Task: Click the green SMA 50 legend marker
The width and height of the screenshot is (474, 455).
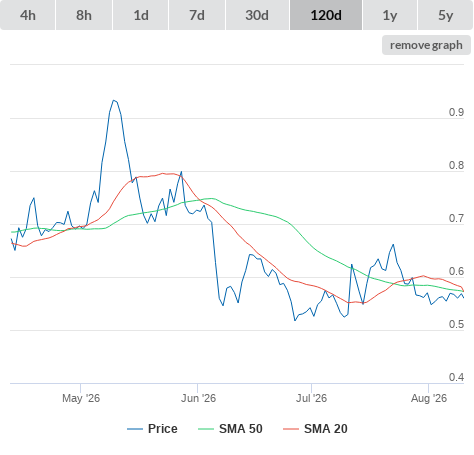Action: 206,429
